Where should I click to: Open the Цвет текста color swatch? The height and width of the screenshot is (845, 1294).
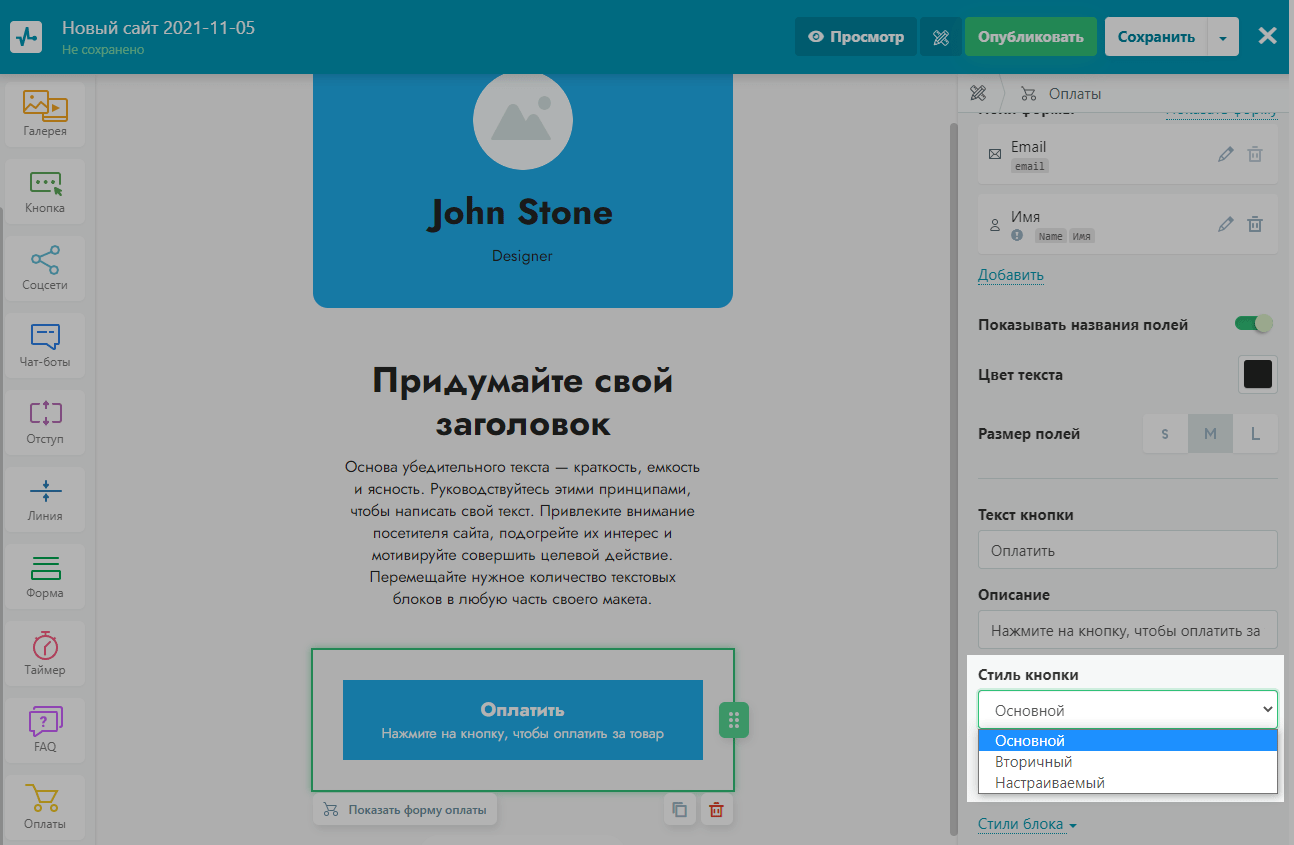[1257, 375]
